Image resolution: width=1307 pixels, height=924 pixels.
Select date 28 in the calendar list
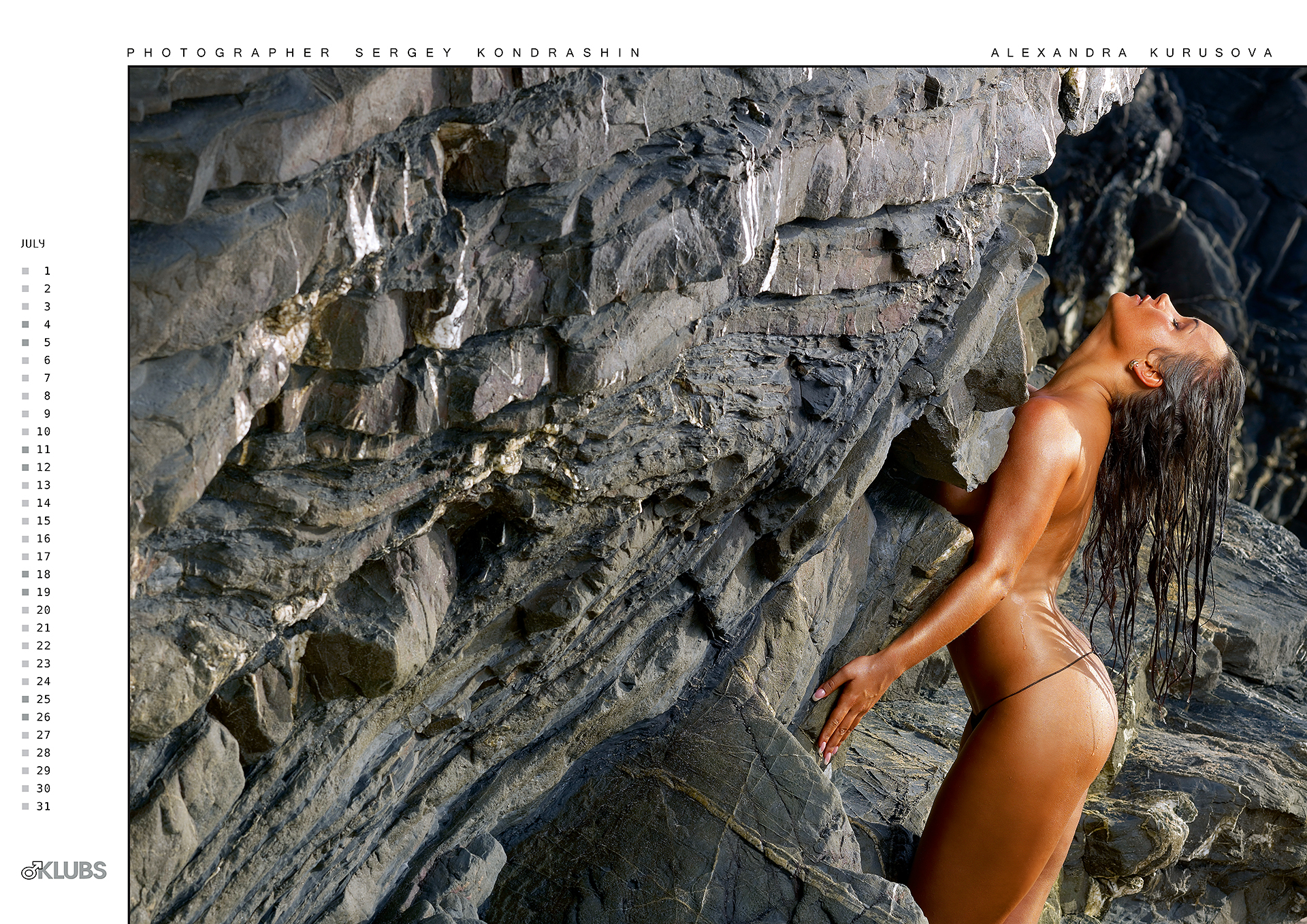click(x=44, y=753)
